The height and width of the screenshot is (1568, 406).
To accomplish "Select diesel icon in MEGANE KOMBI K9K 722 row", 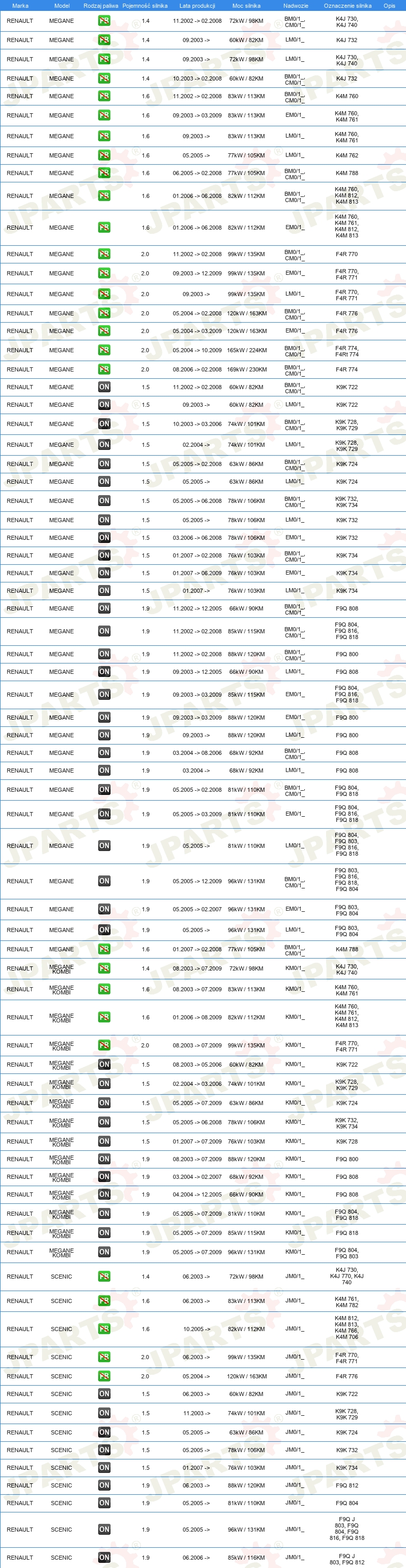I will (104, 1065).
